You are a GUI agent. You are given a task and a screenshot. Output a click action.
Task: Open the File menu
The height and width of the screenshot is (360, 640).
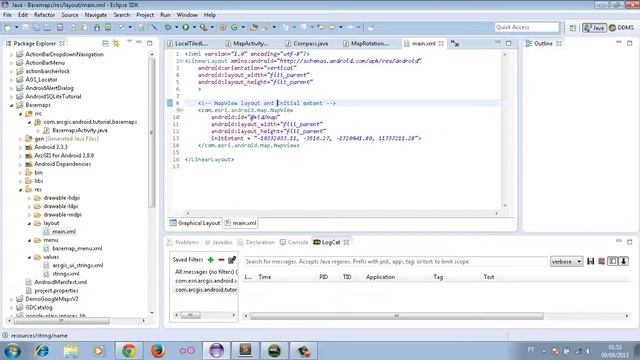[x=7, y=15]
